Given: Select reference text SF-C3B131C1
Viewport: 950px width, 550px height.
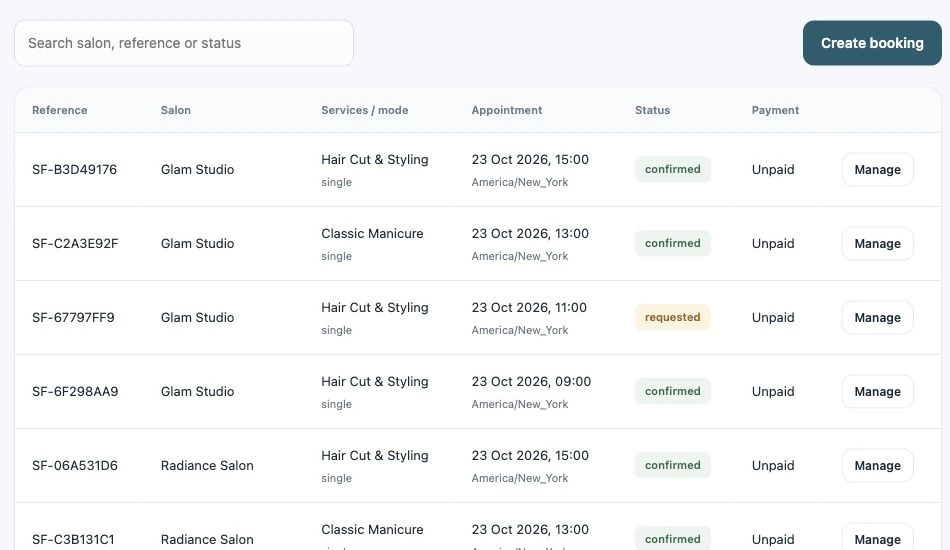Looking at the screenshot, I should point(73,539).
